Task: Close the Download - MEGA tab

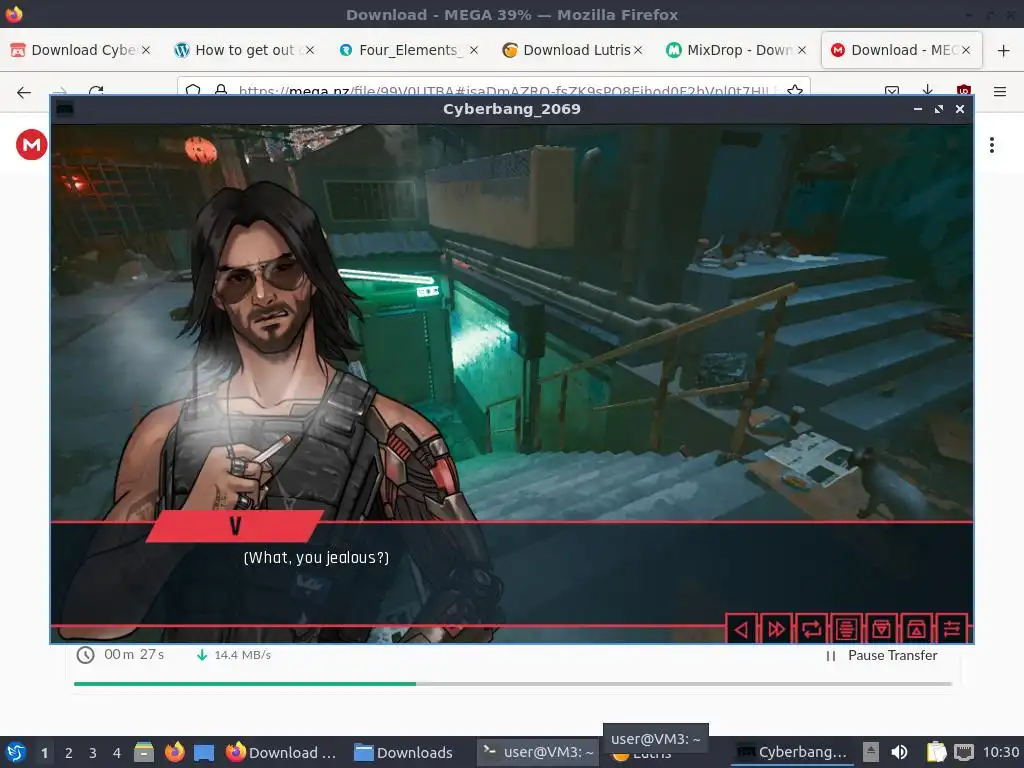Action: [965, 50]
